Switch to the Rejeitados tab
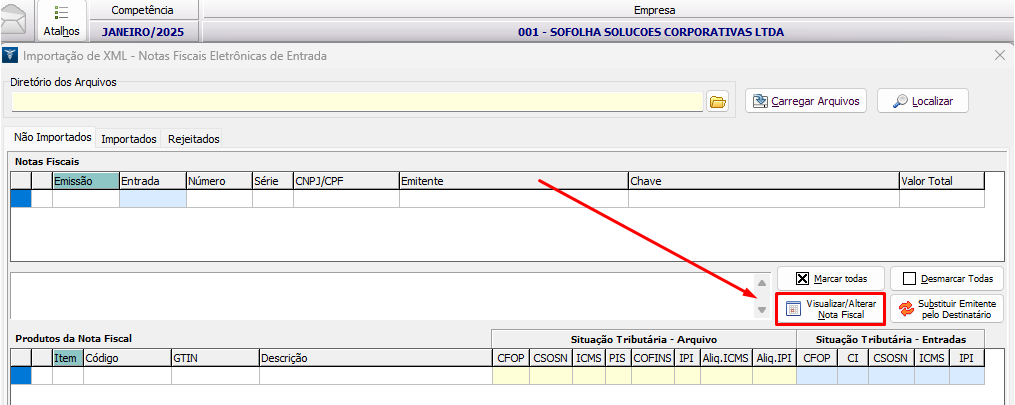This screenshot has height=405, width=1015. [x=194, y=139]
